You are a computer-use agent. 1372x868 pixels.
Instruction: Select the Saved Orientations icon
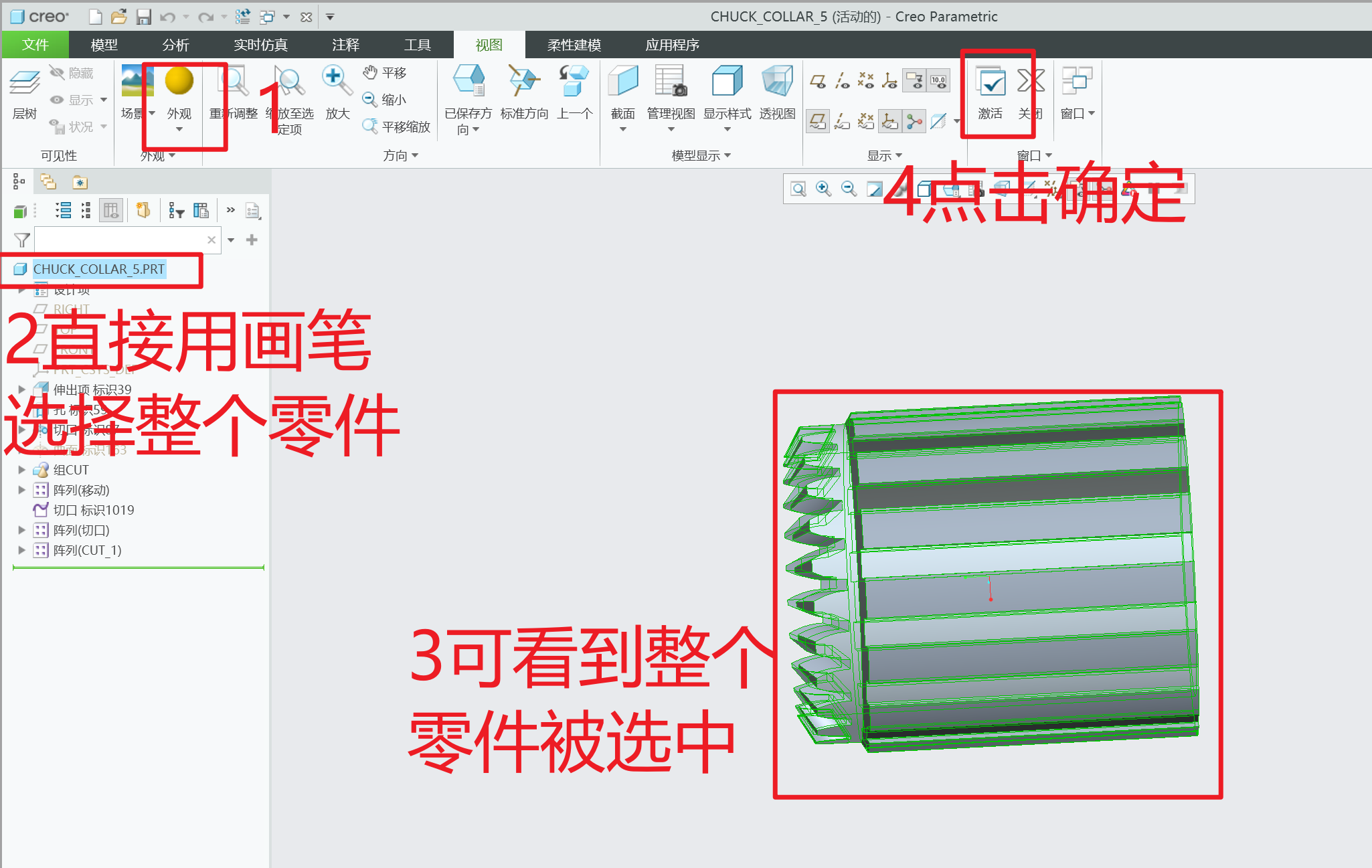click(x=468, y=81)
